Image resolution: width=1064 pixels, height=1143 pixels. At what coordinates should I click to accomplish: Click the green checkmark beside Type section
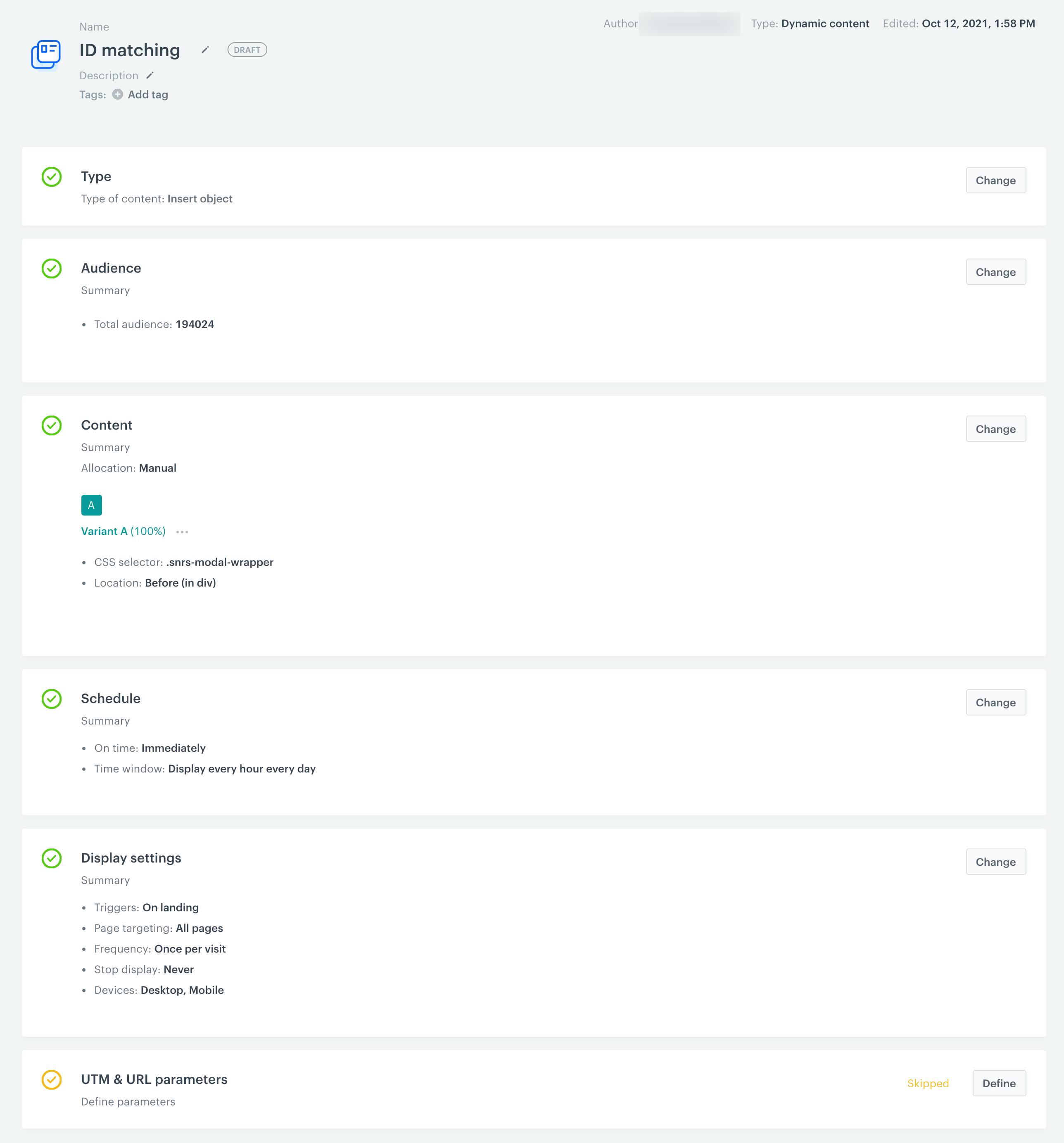coord(51,177)
